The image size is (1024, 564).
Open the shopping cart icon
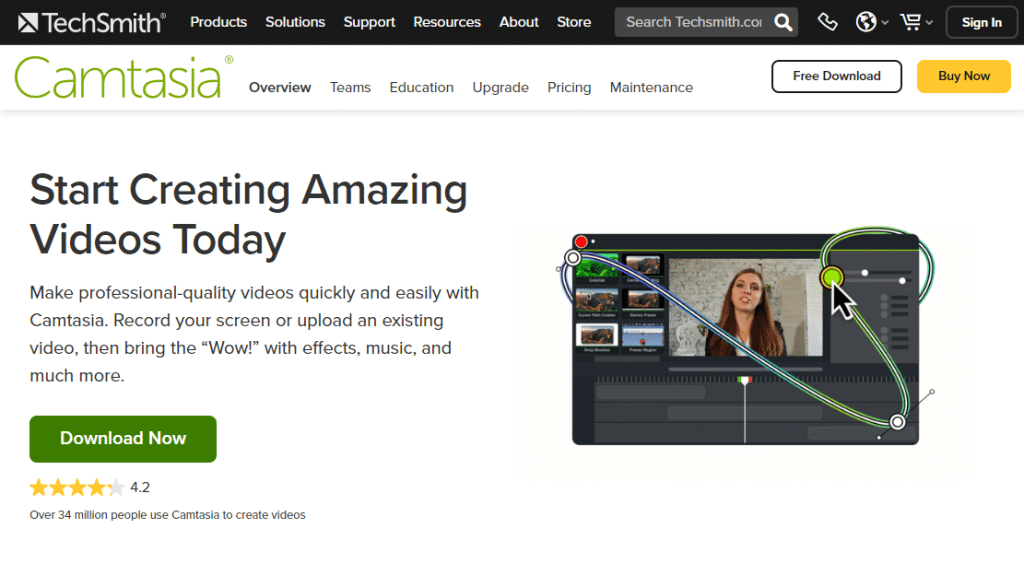coord(910,22)
